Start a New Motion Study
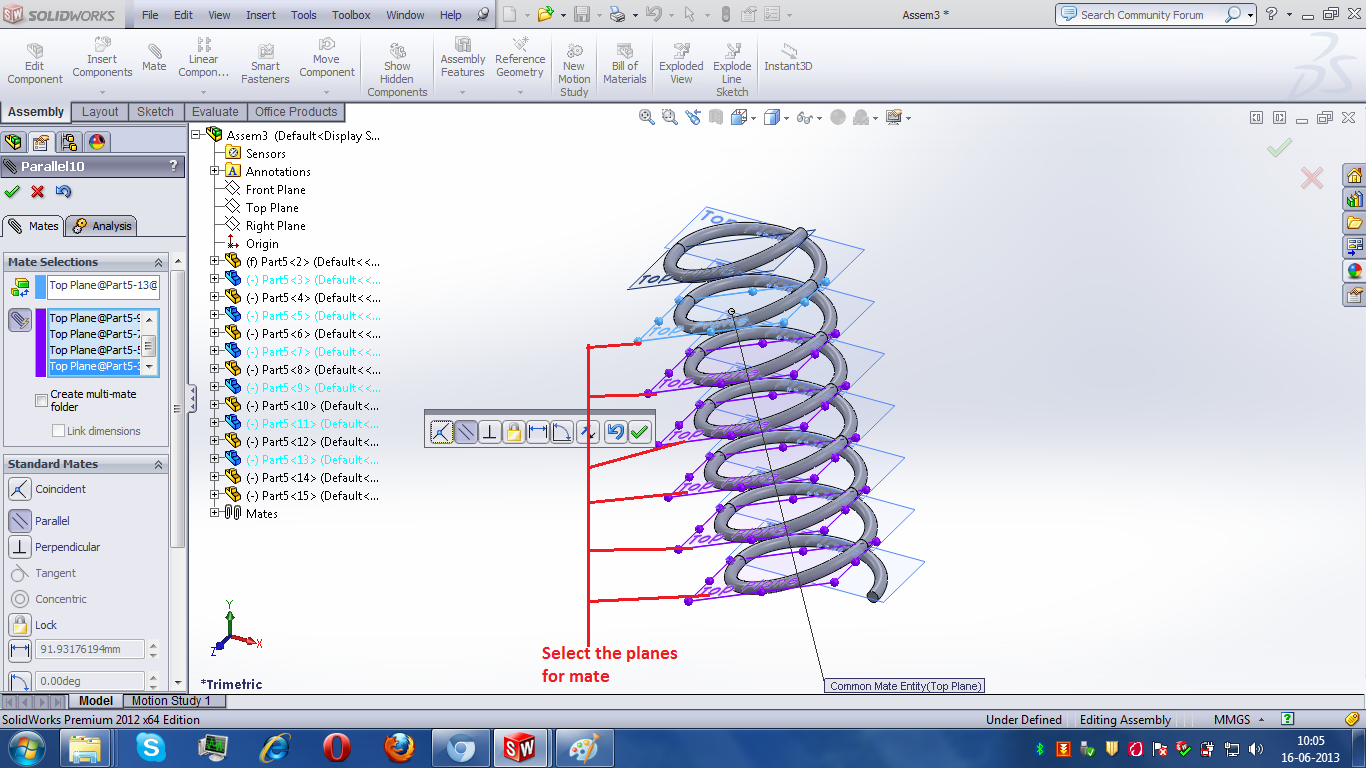This screenshot has width=1366, height=768. pyautogui.click(x=574, y=70)
